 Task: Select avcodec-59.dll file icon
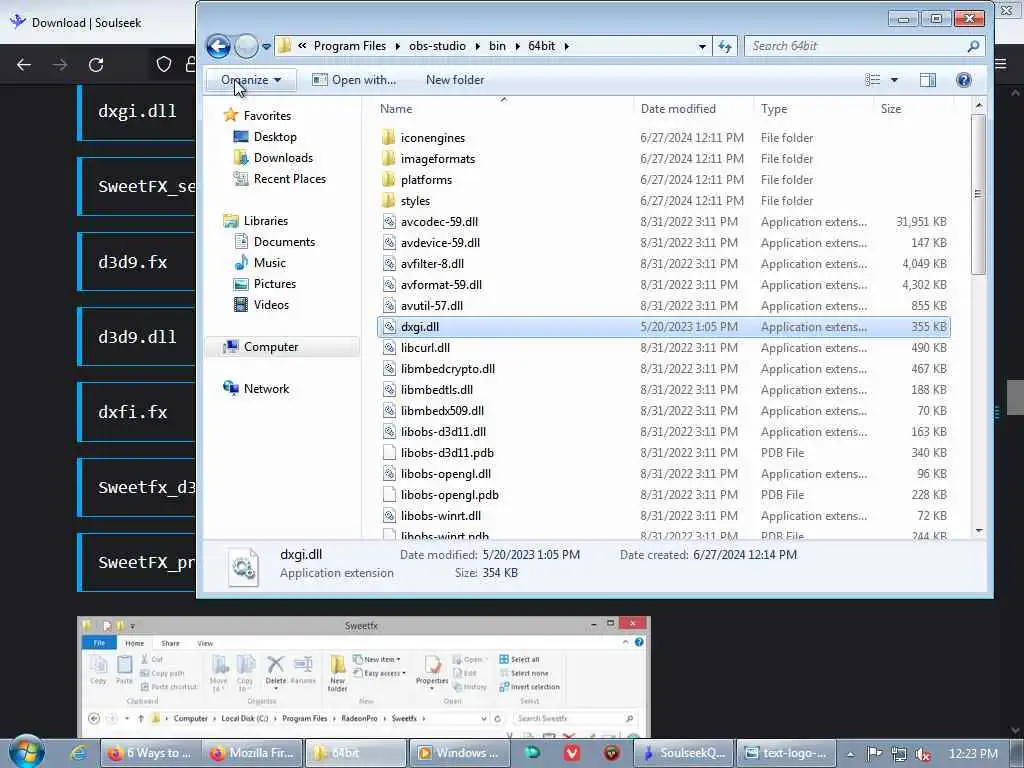389,221
